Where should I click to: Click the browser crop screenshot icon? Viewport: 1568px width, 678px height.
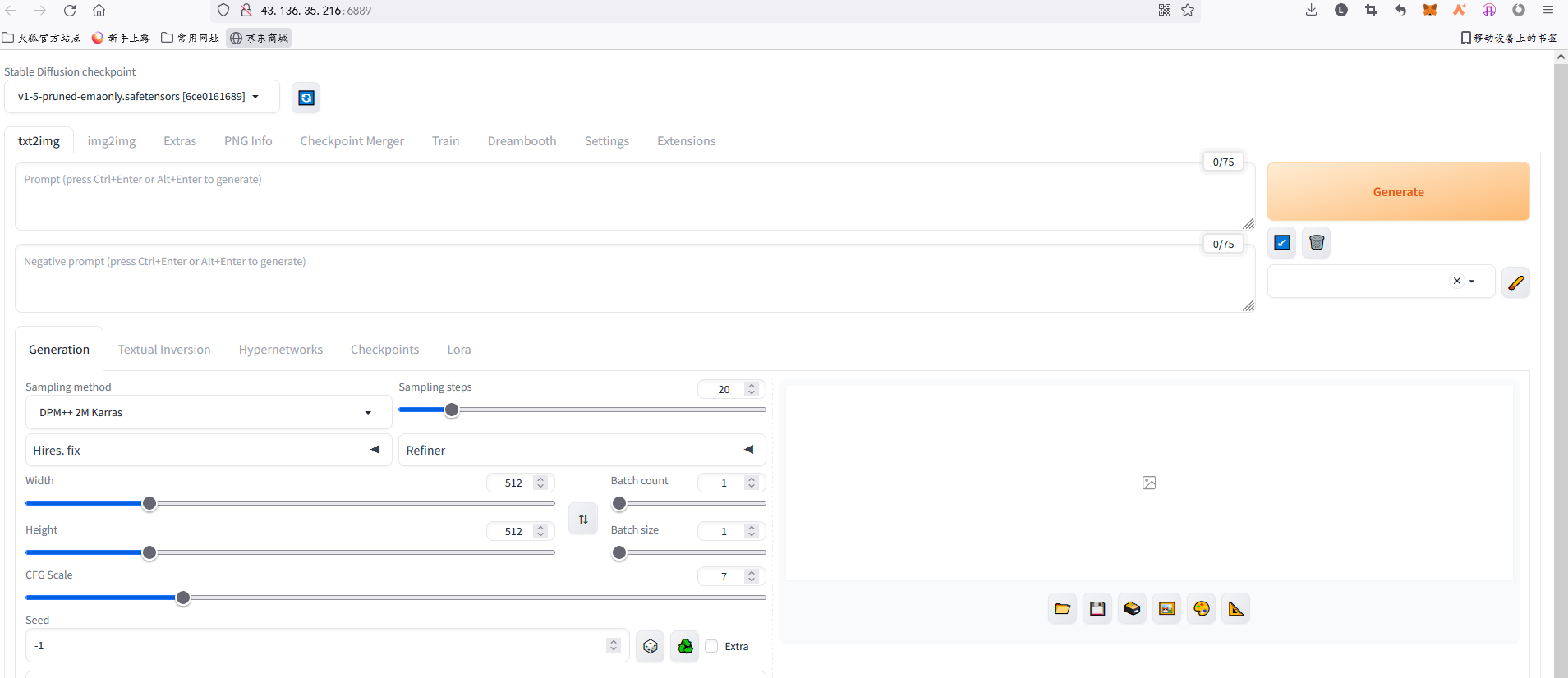point(1371,10)
